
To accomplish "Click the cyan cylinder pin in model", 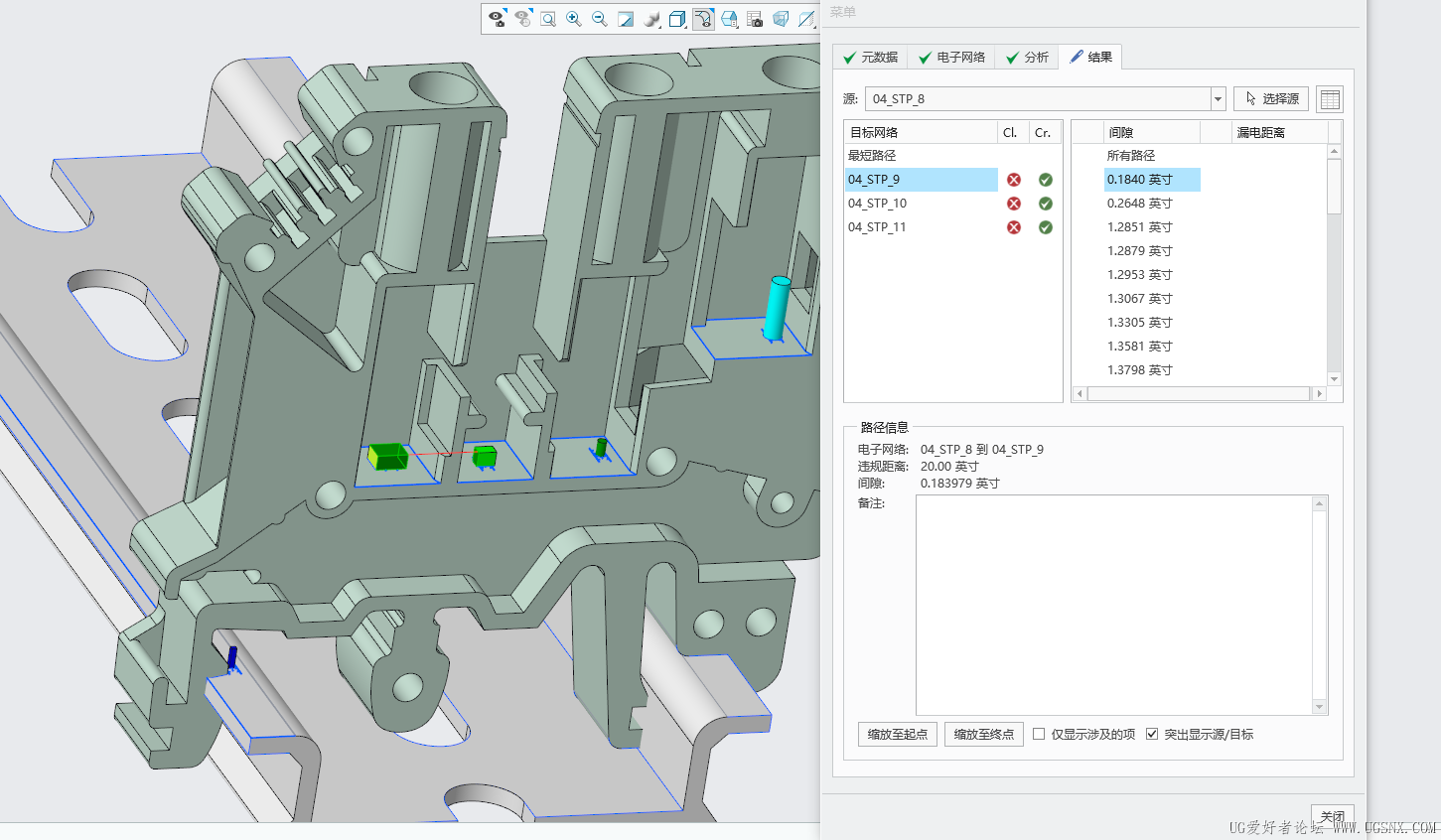I will point(778,308).
